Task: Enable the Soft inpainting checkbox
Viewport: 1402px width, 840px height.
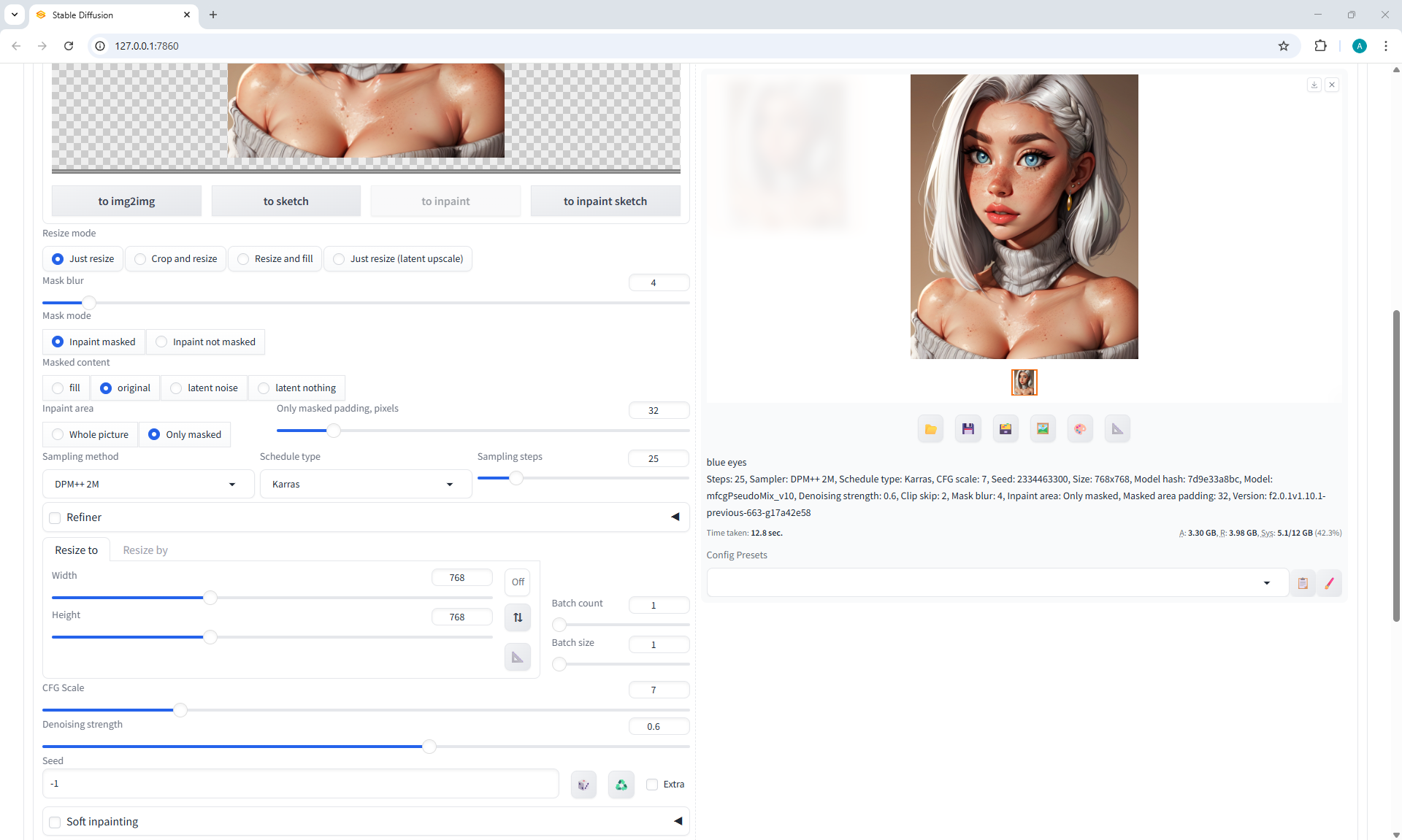Action: (55, 822)
